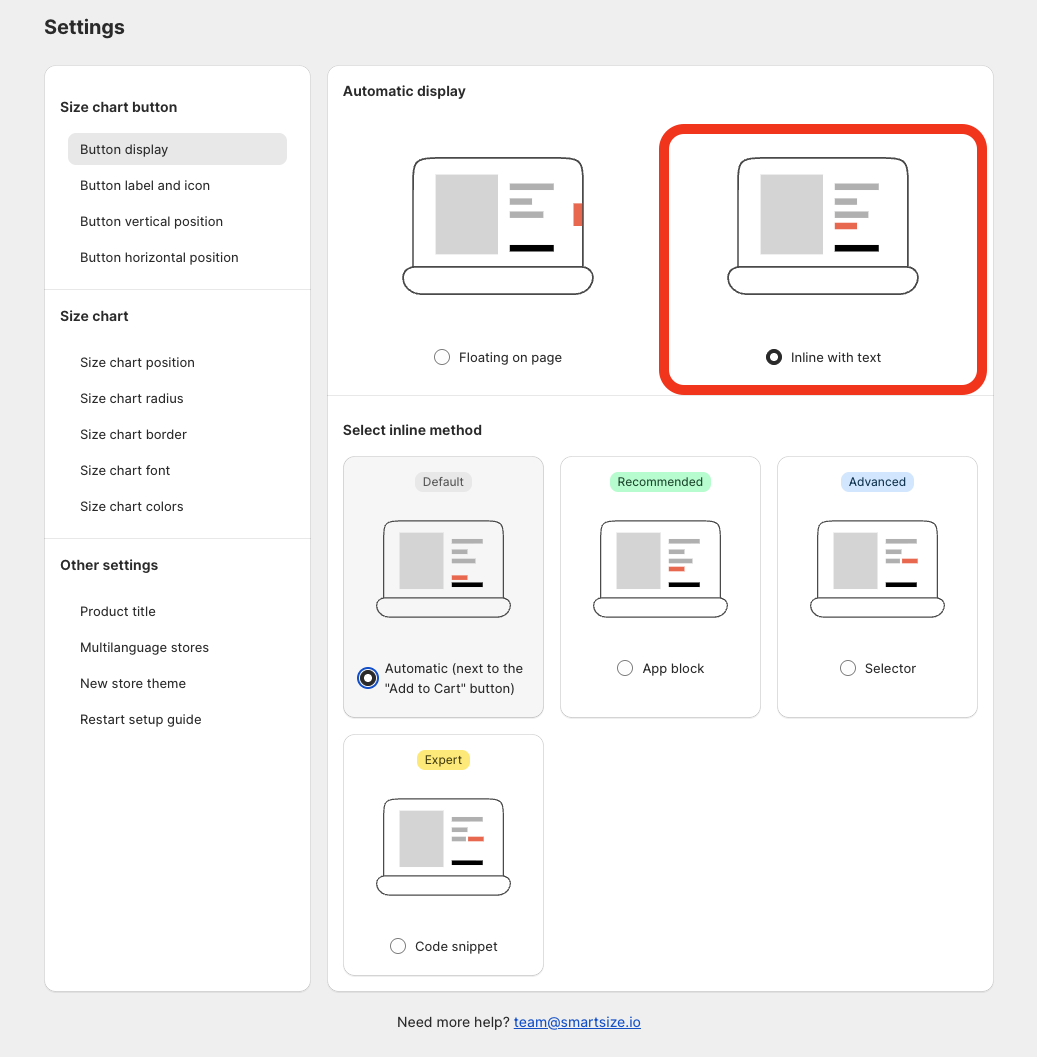Open Button label and icon settings

[x=145, y=185]
